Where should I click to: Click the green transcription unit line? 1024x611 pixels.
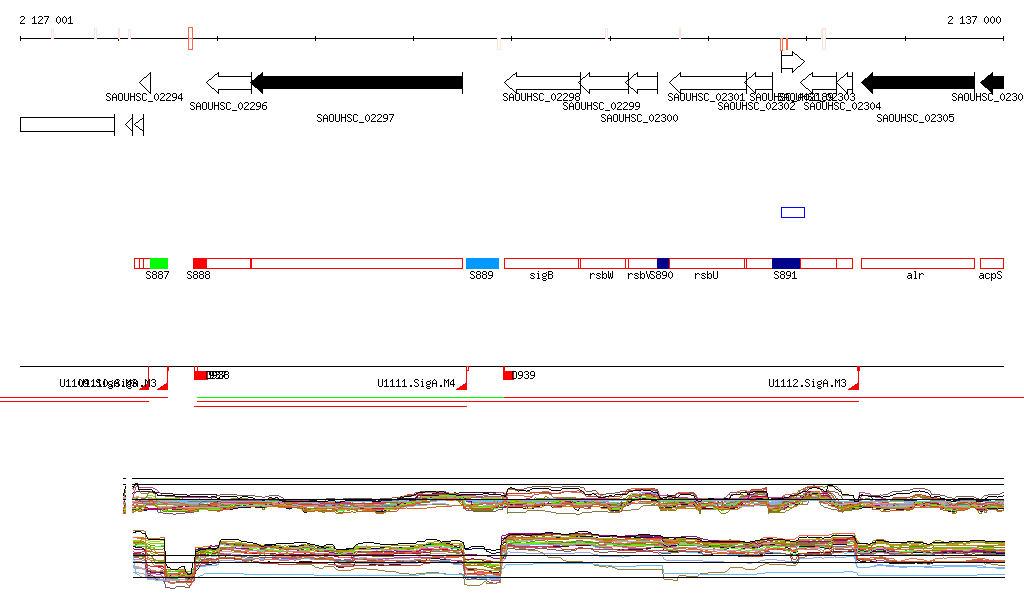[x=350, y=398]
